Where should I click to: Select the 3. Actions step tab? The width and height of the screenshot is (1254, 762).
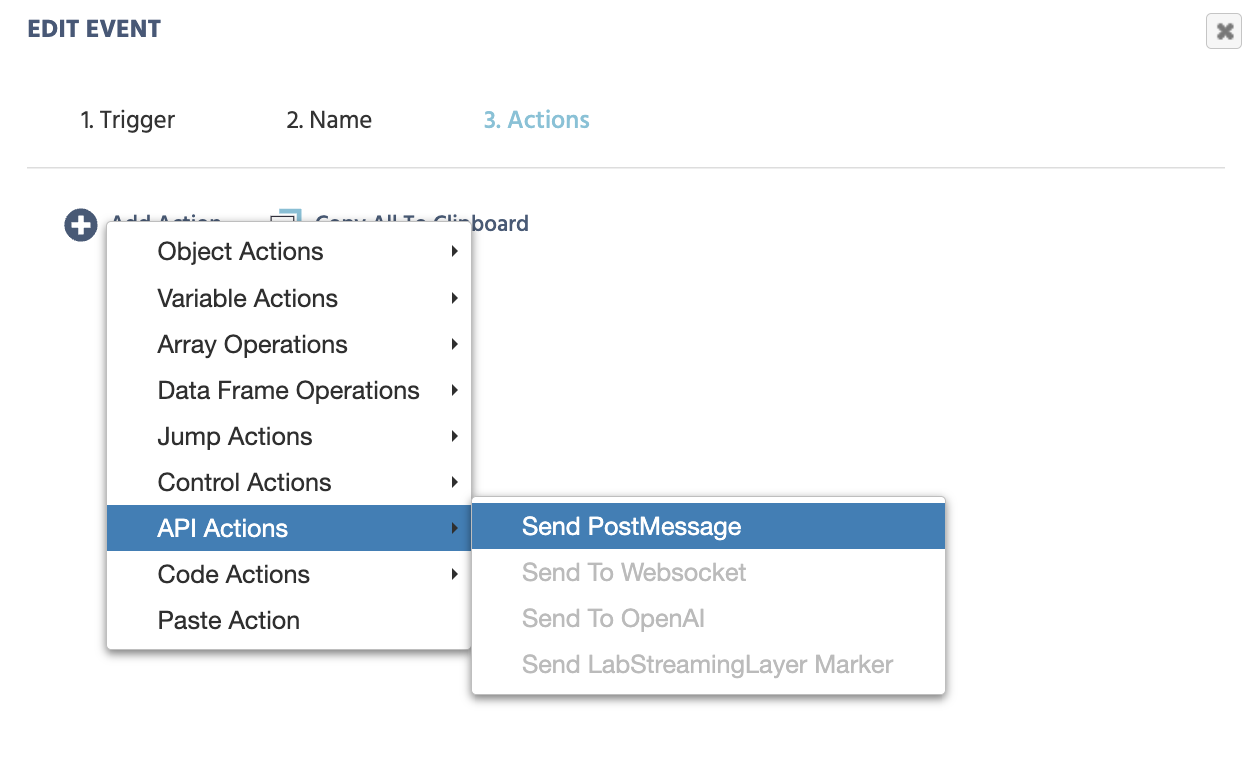pyautogui.click(x=537, y=120)
